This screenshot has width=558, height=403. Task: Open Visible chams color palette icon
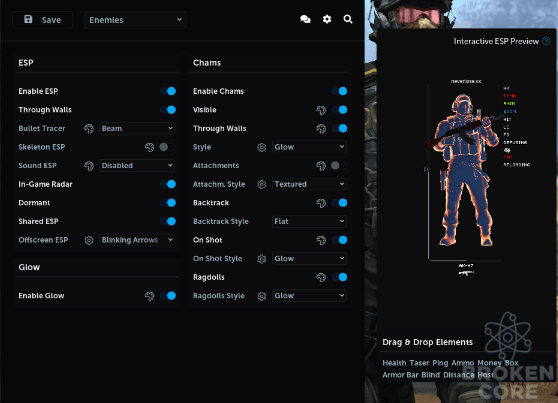(x=321, y=110)
